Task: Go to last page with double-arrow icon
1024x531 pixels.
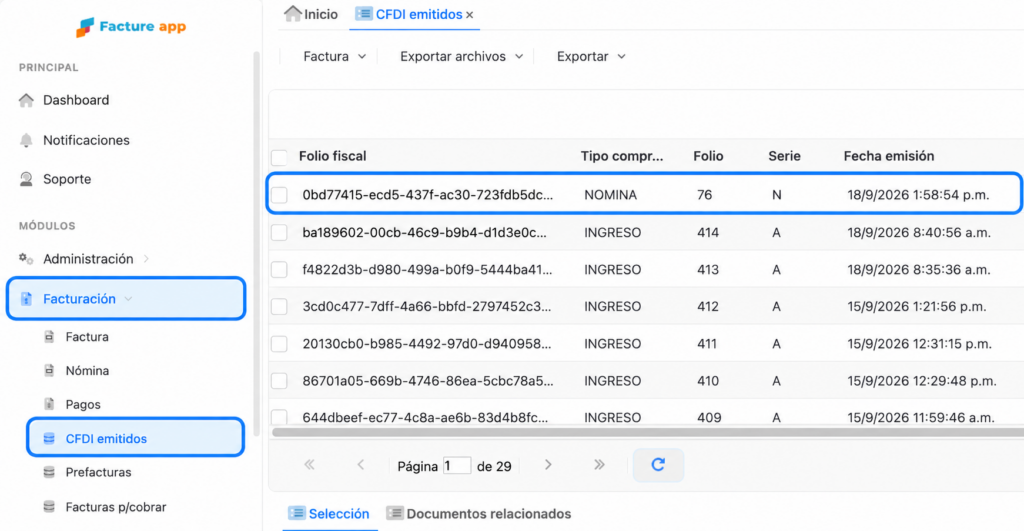Action: coord(600,465)
